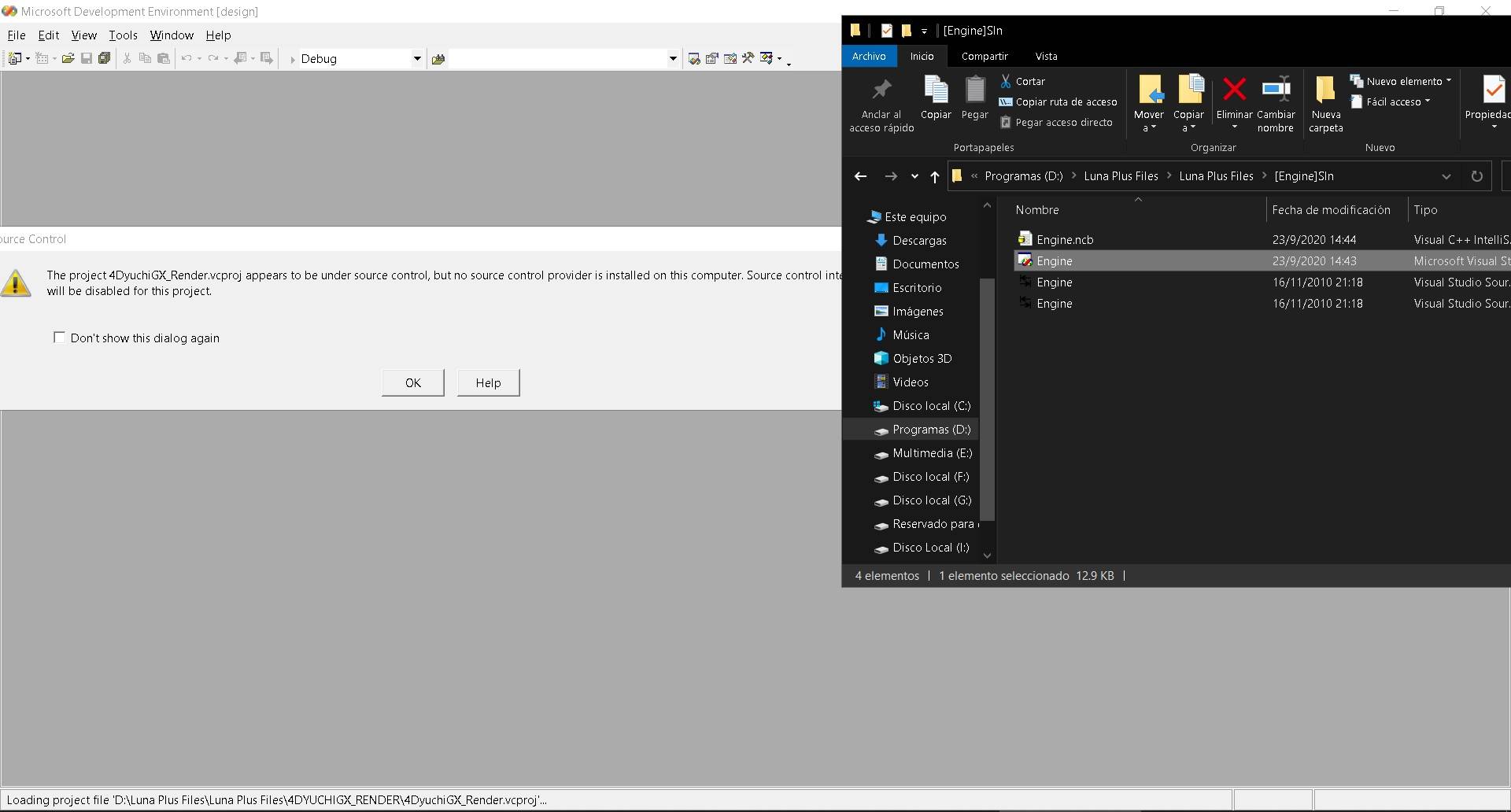Tick the Don't show this dialog again checkbox
The width and height of the screenshot is (1511, 812).
[x=59, y=337]
